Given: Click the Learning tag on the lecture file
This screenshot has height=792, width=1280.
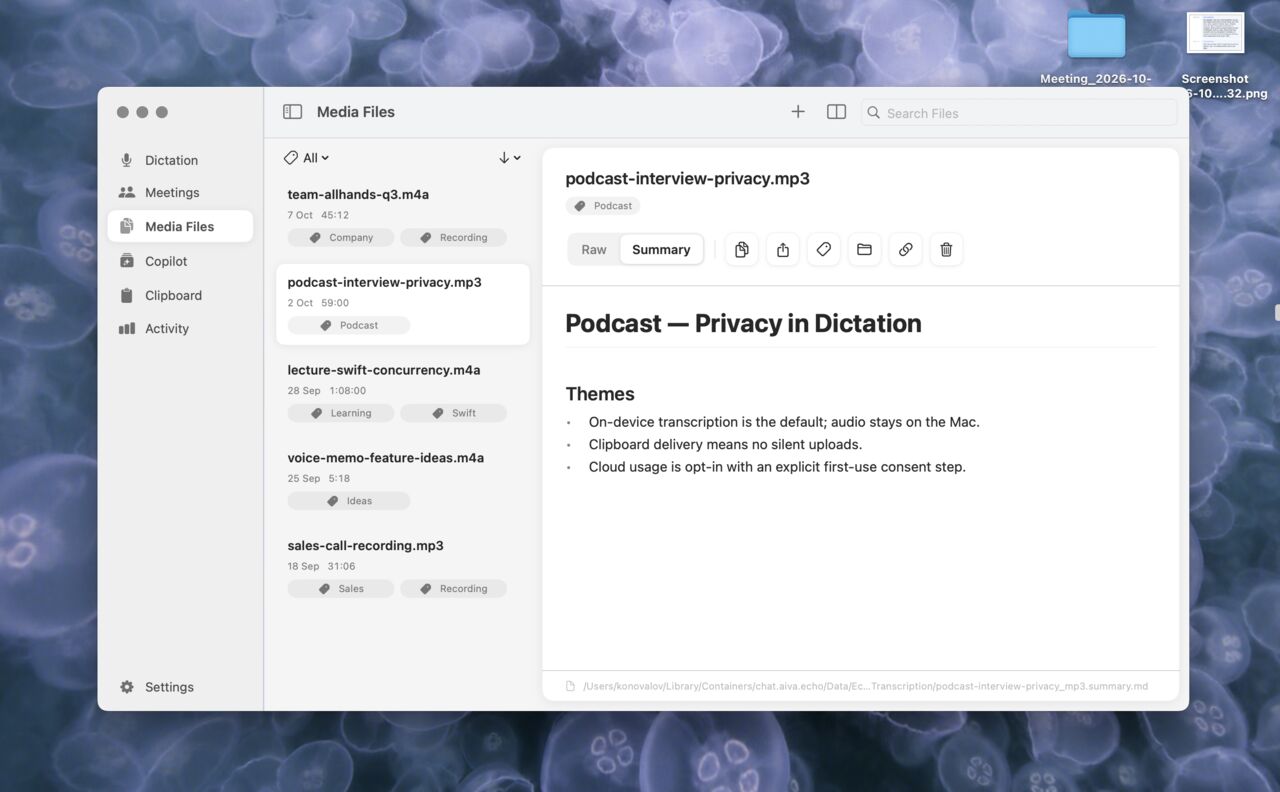Looking at the screenshot, I should [x=341, y=413].
